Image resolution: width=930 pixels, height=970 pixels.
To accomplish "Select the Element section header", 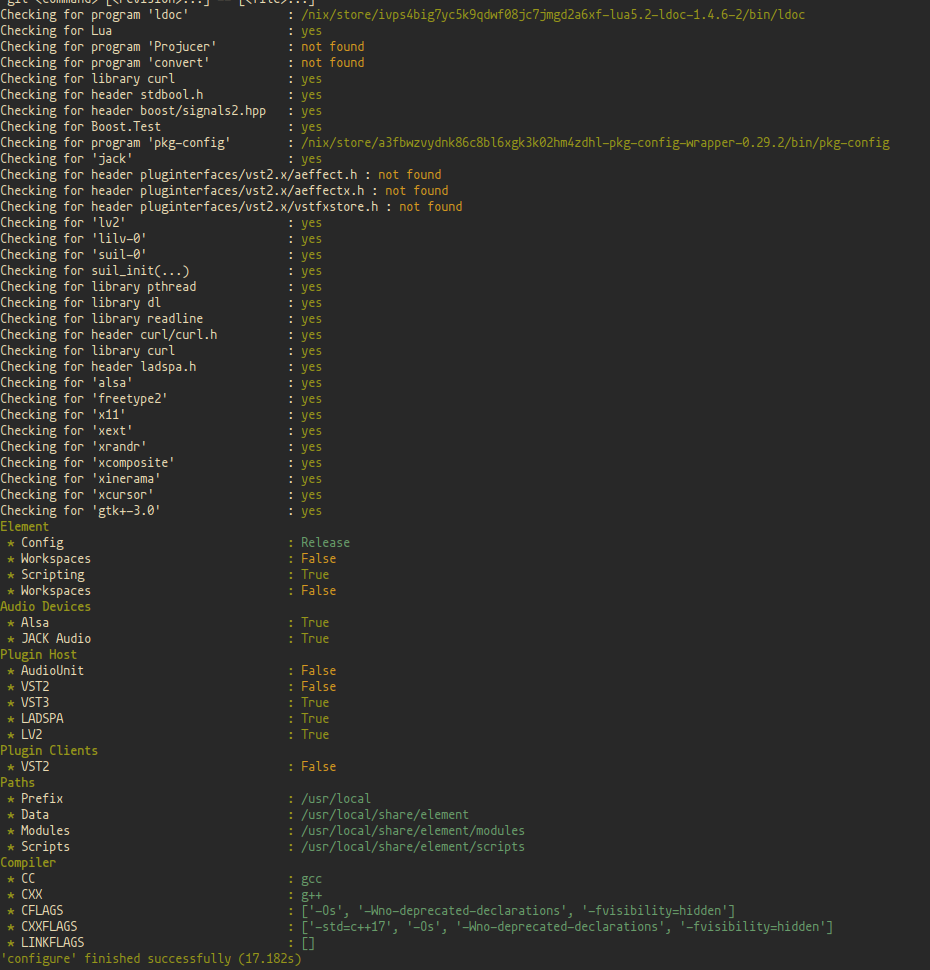I will click(x=25, y=526).
